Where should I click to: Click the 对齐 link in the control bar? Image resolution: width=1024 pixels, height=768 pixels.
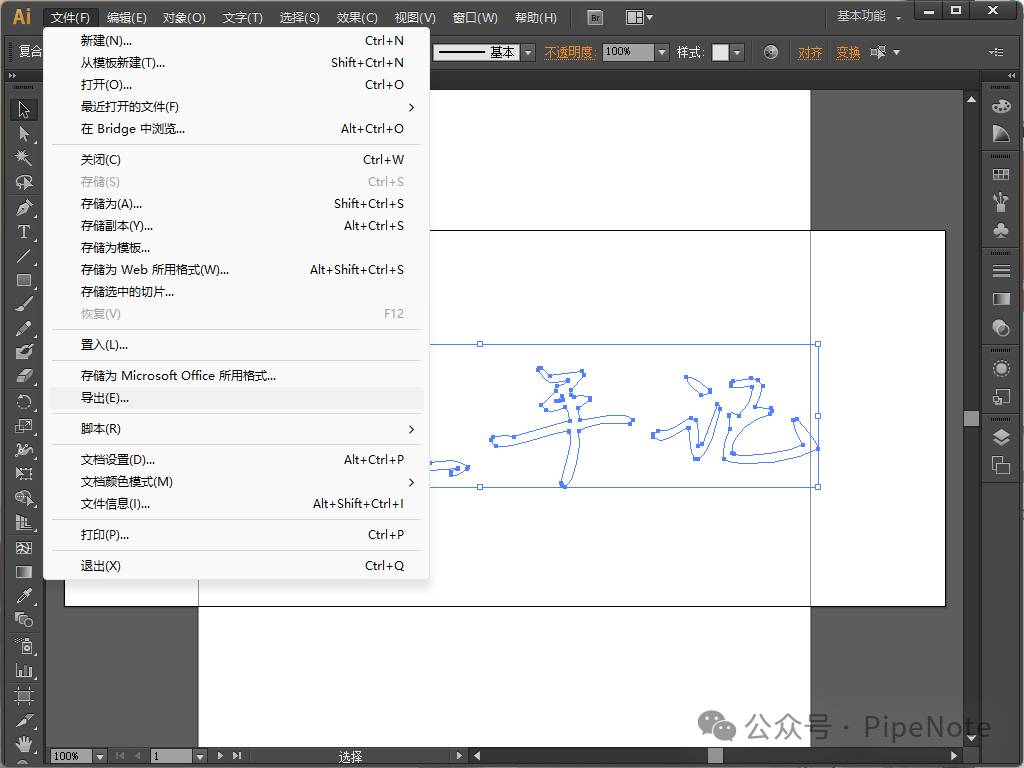coord(810,52)
